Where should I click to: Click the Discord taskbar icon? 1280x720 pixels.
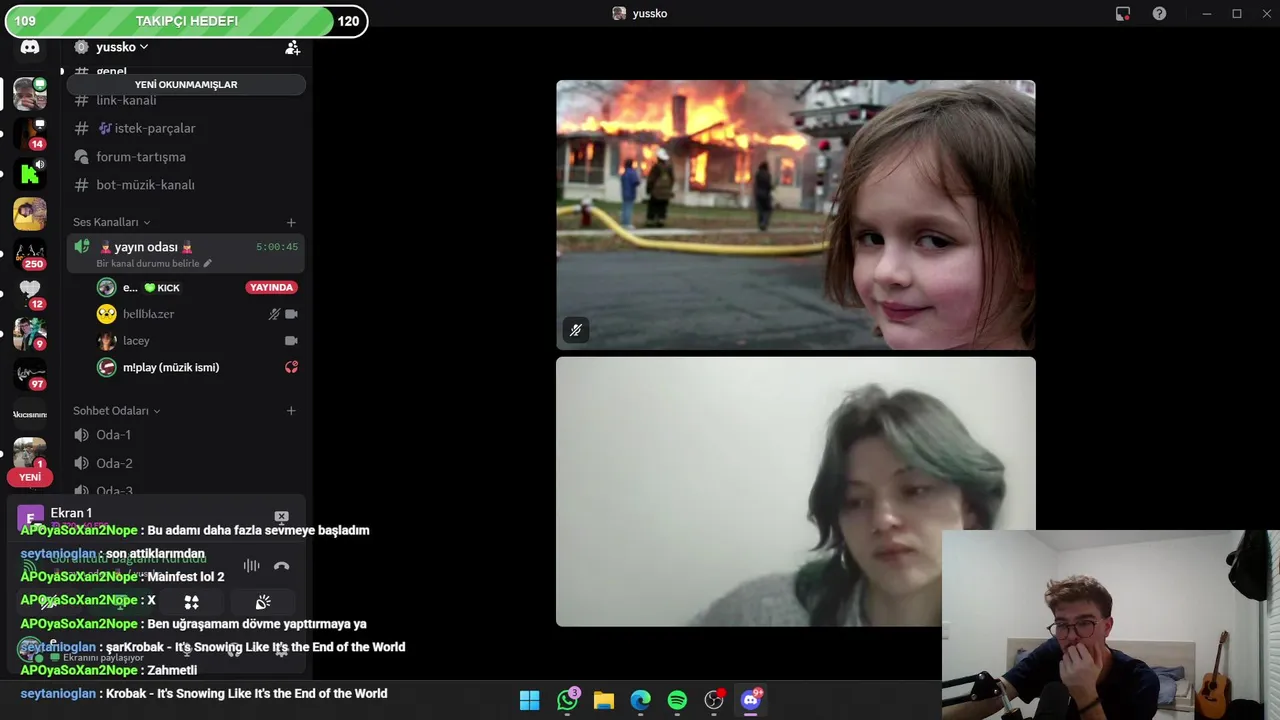[x=751, y=700]
